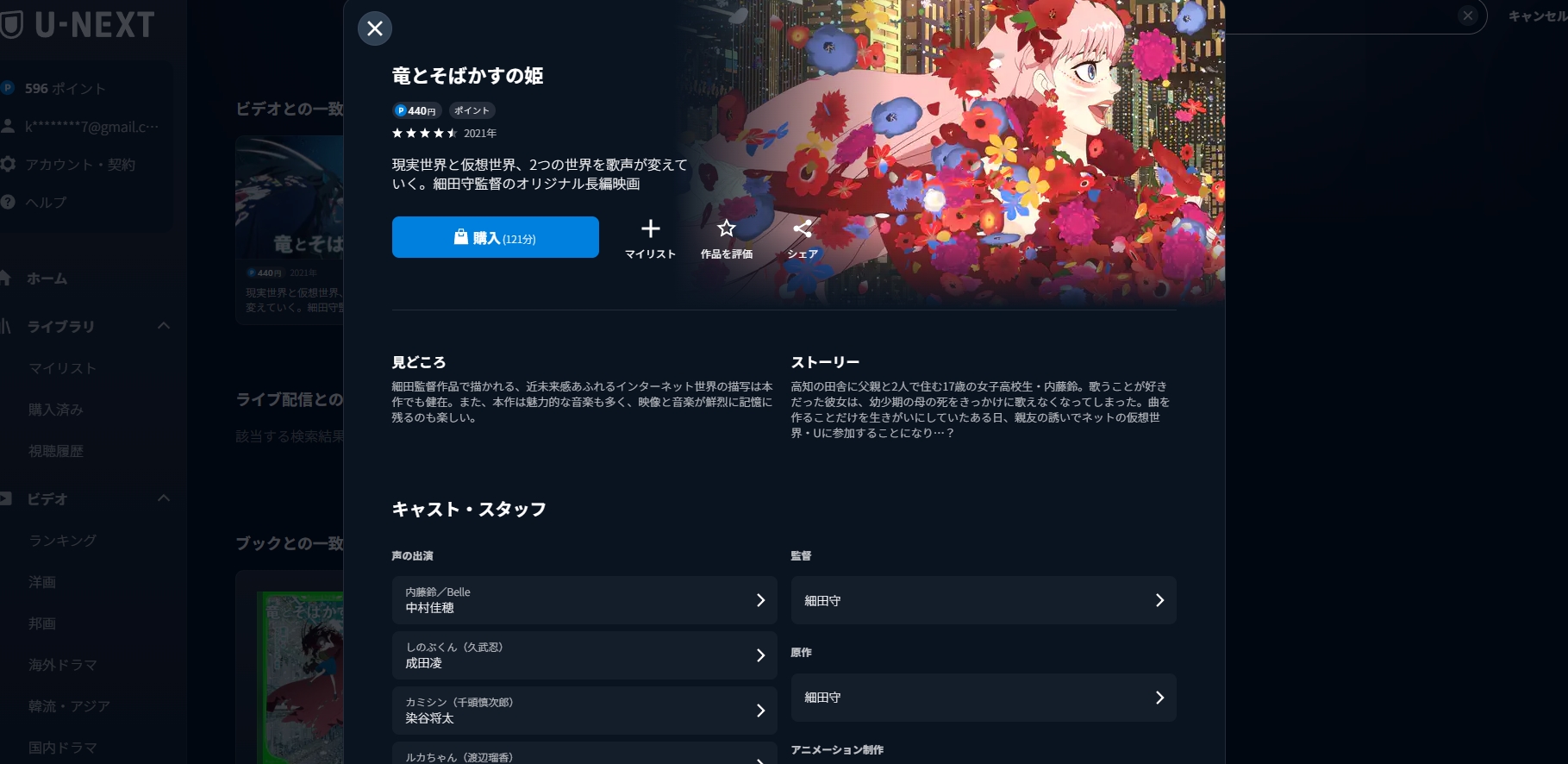Open cast entry 成田凌

(x=584, y=655)
